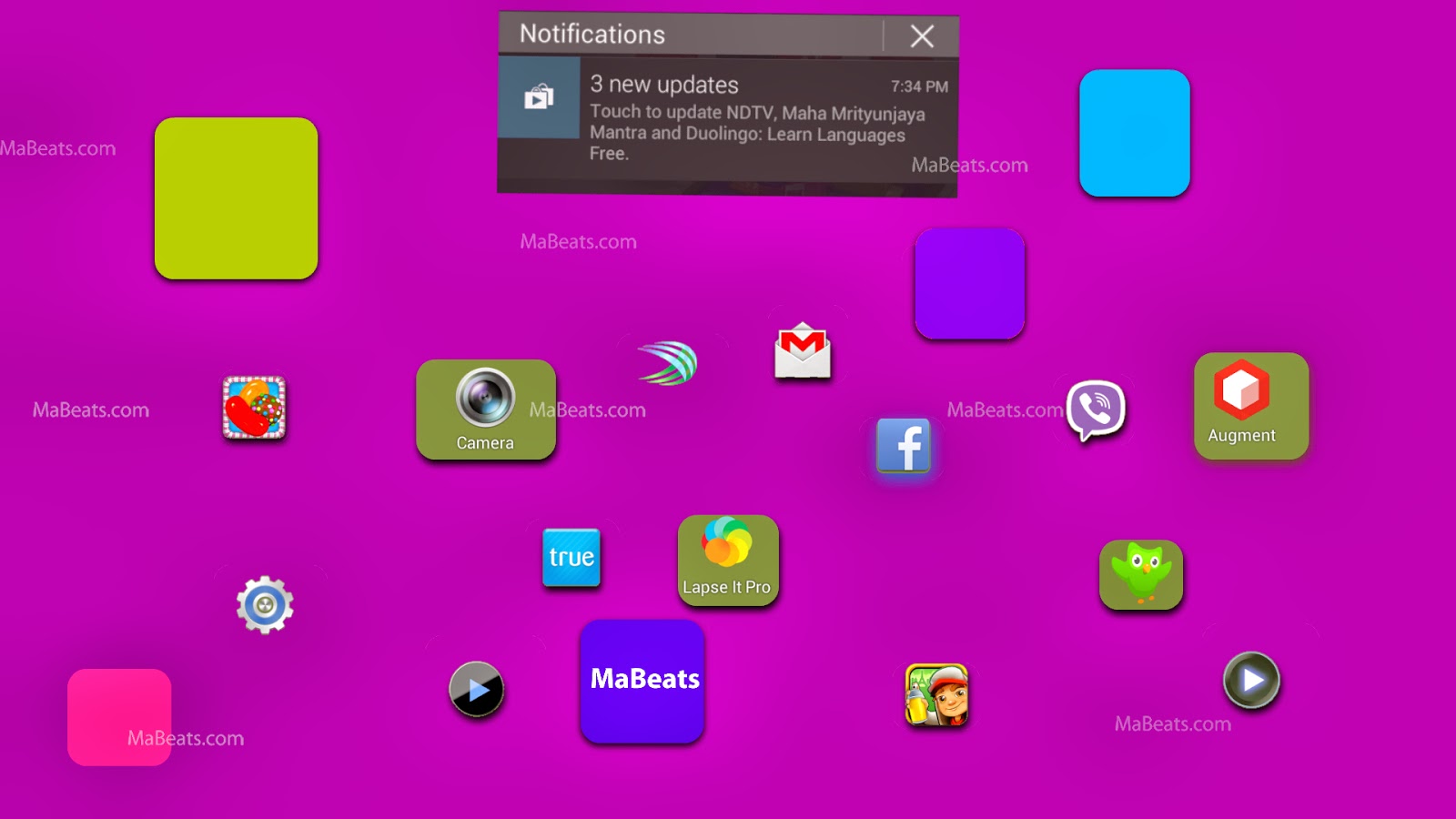Select the sky blue square tile

click(1135, 133)
